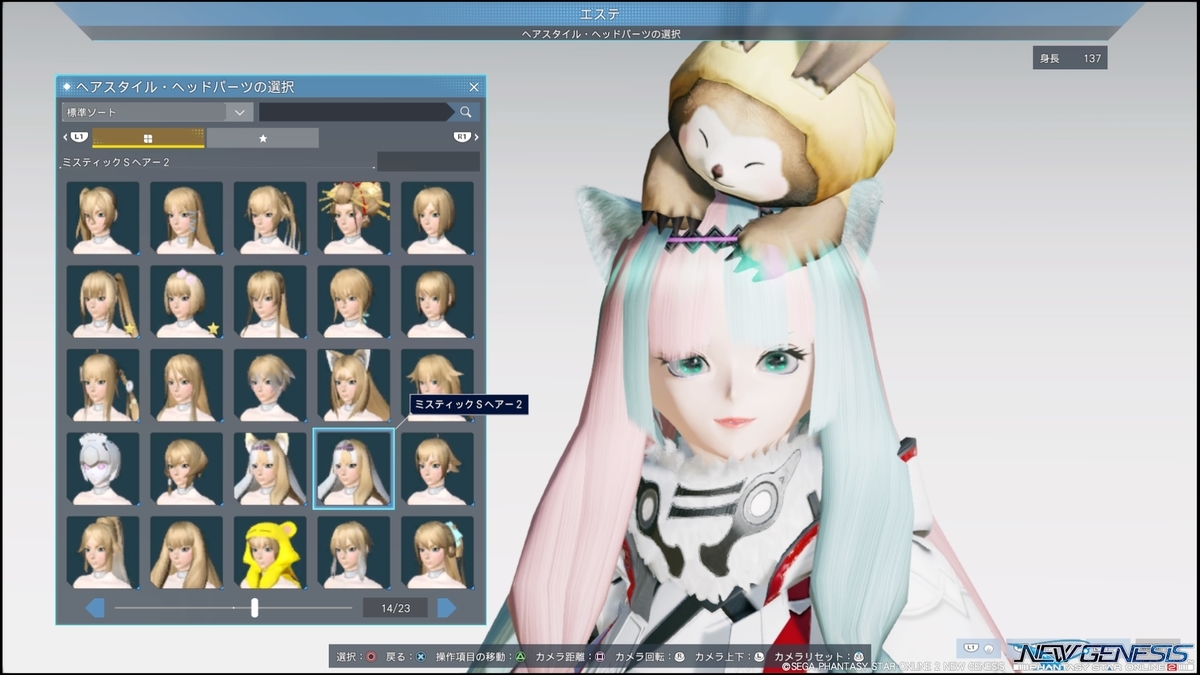The width and height of the screenshot is (1200, 675).
Task: Click the search text field
Action: pos(356,112)
